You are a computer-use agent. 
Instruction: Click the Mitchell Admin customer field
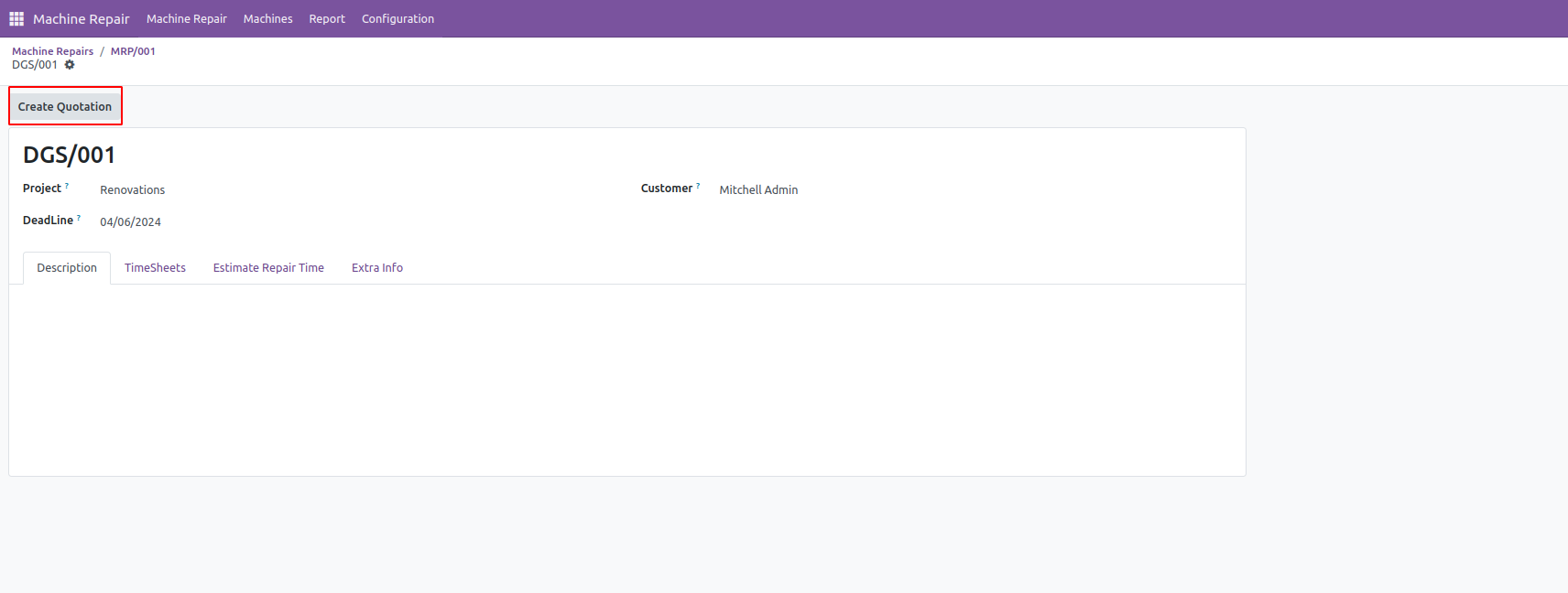pyautogui.click(x=758, y=190)
